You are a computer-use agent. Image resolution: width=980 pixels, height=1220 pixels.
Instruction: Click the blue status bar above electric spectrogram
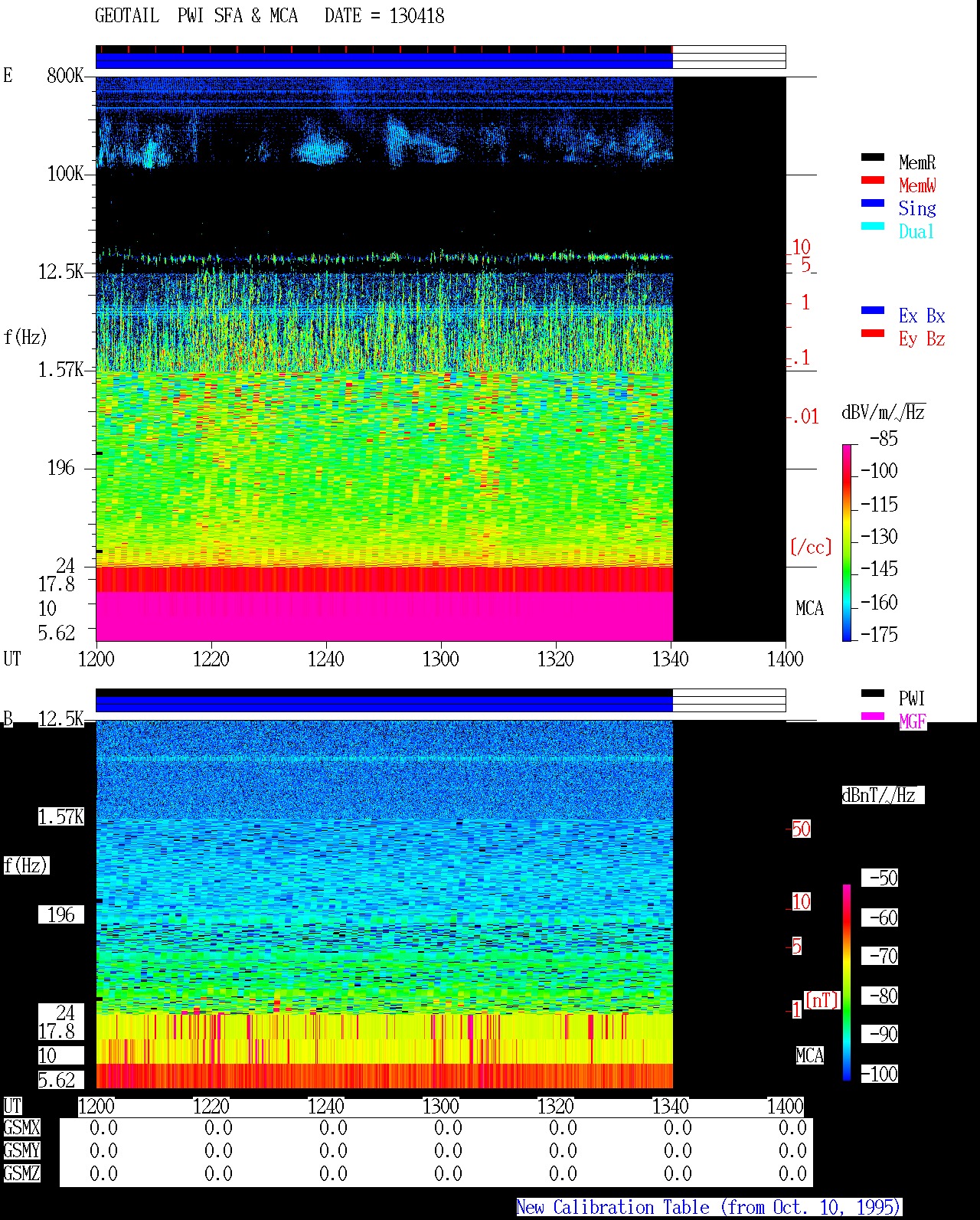[x=384, y=61]
